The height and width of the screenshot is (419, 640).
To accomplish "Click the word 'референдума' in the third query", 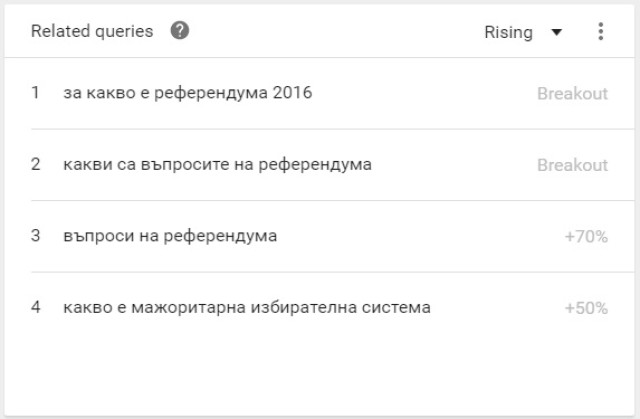I will click(x=220, y=236).
